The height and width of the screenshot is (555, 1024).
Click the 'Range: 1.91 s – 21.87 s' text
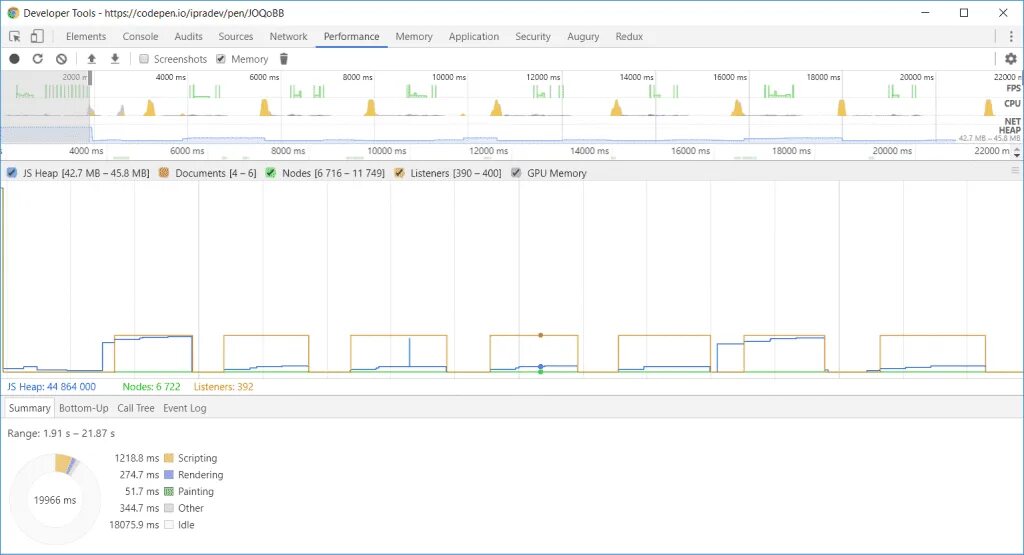pyautogui.click(x=61, y=434)
